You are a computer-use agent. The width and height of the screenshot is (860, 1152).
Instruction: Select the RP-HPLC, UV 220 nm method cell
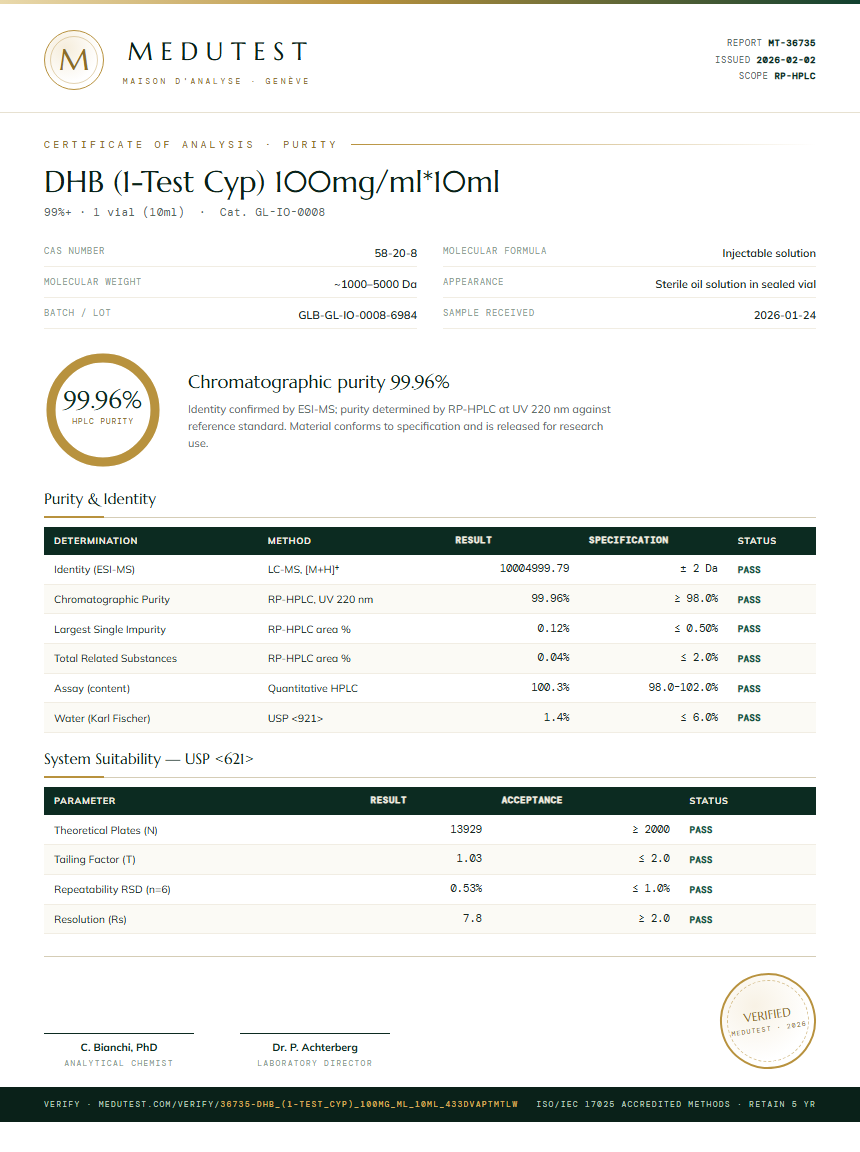point(320,600)
